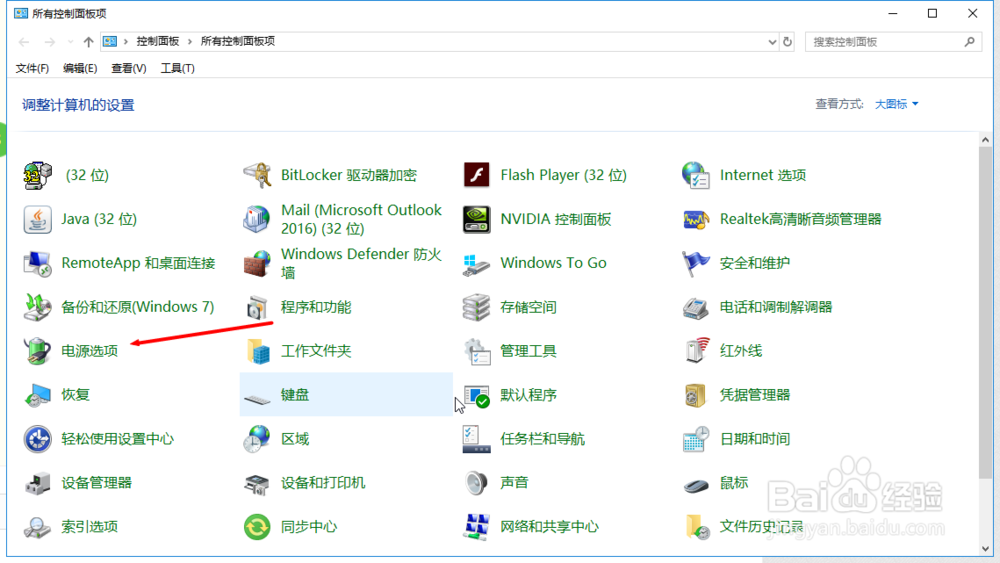Open recent locations dropdown arrow
Viewport: 1000px width, 563px height.
tap(70, 42)
